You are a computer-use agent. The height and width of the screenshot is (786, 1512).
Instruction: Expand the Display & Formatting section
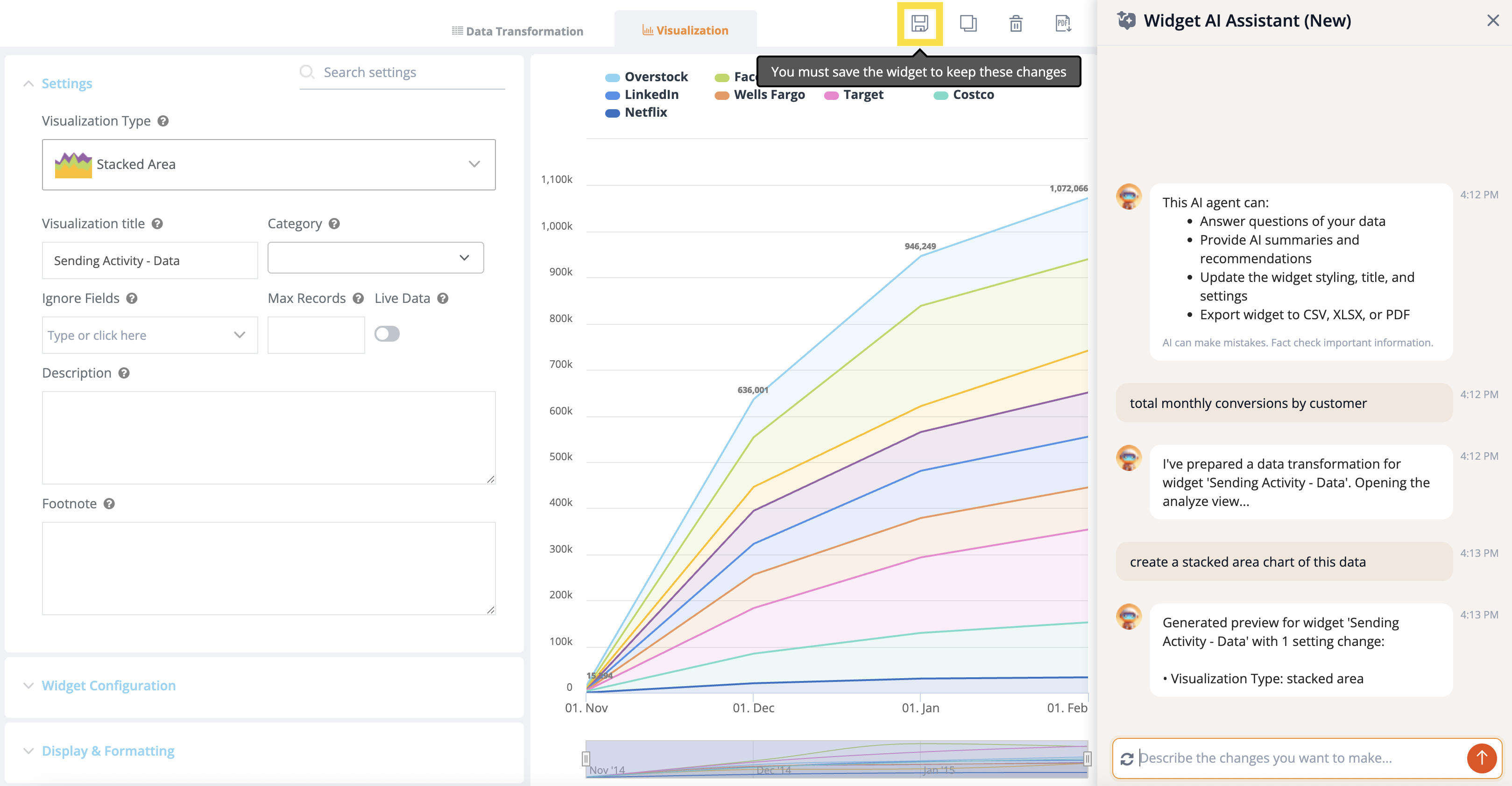tap(108, 751)
